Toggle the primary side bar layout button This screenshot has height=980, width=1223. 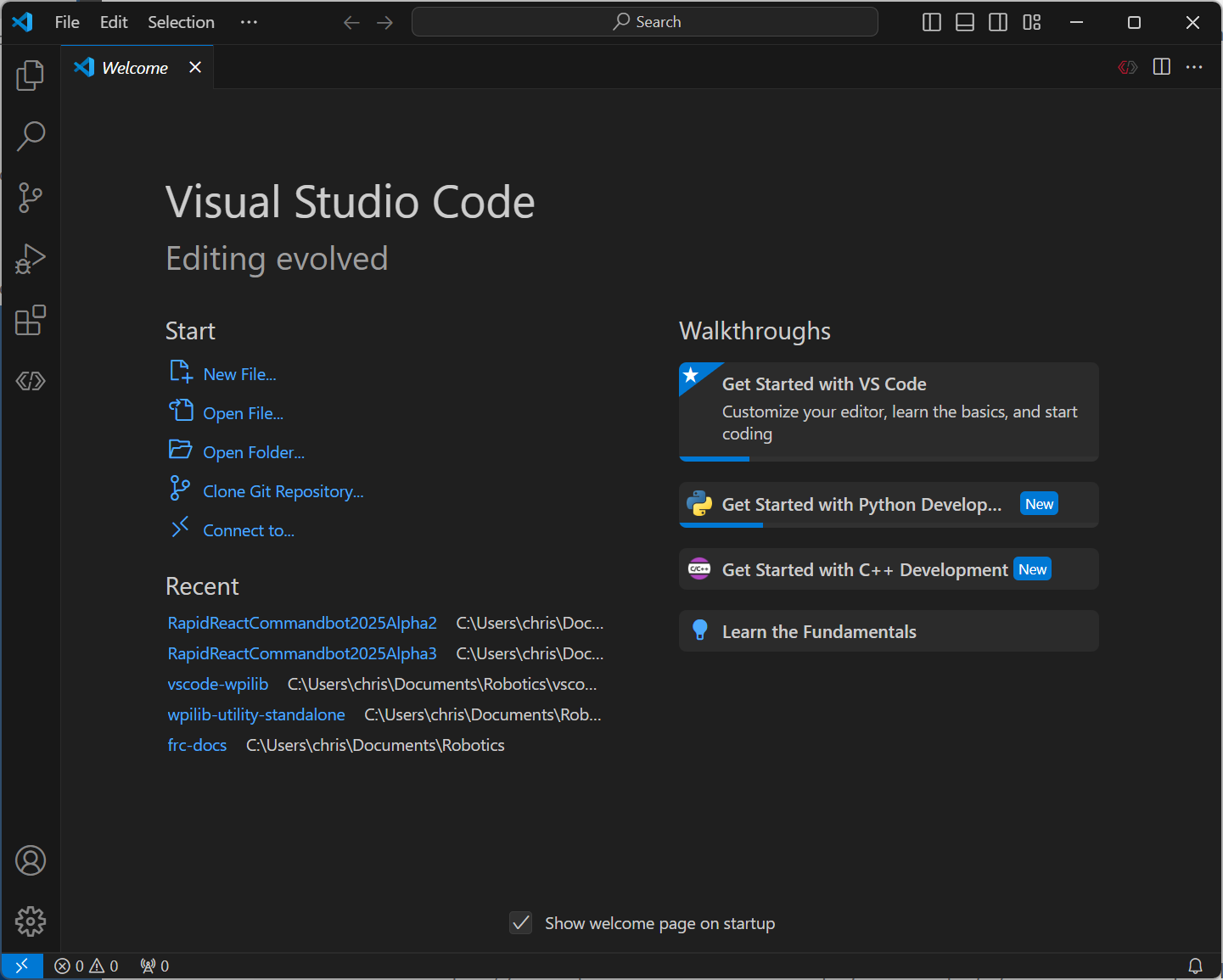[x=932, y=23]
